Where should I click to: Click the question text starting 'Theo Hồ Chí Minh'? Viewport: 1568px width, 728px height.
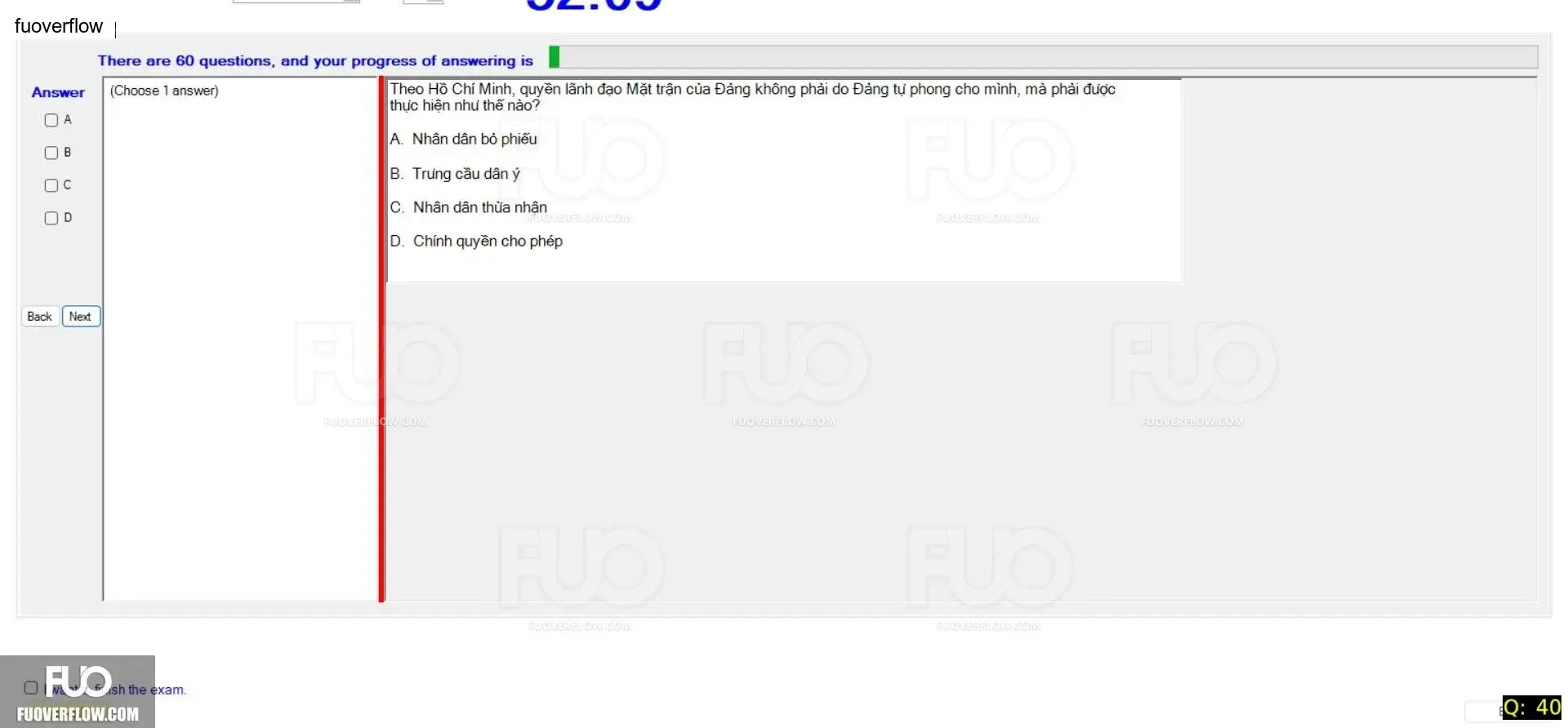[x=752, y=97]
